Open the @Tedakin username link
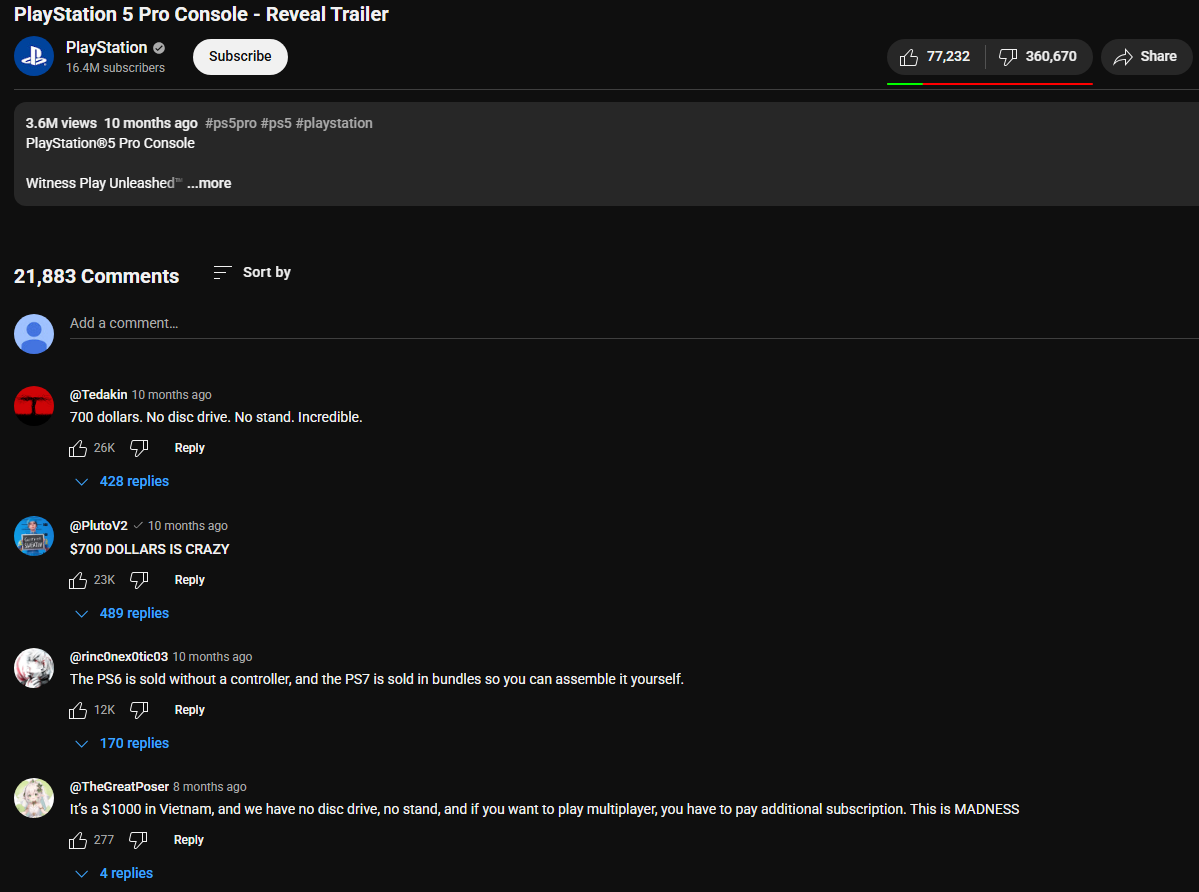 click(99, 394)
